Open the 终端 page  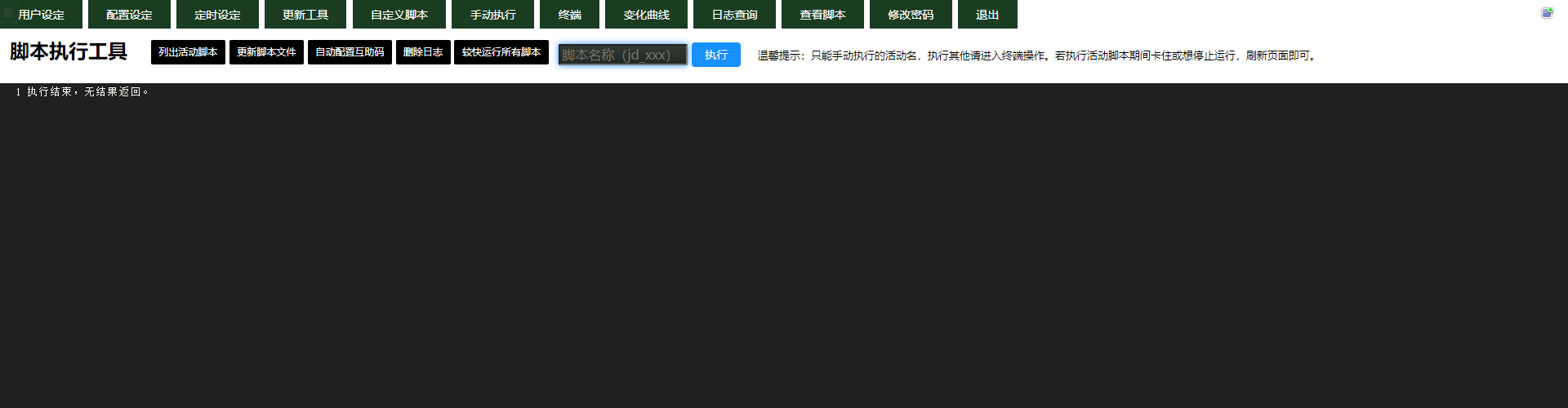tap(569, 14)
